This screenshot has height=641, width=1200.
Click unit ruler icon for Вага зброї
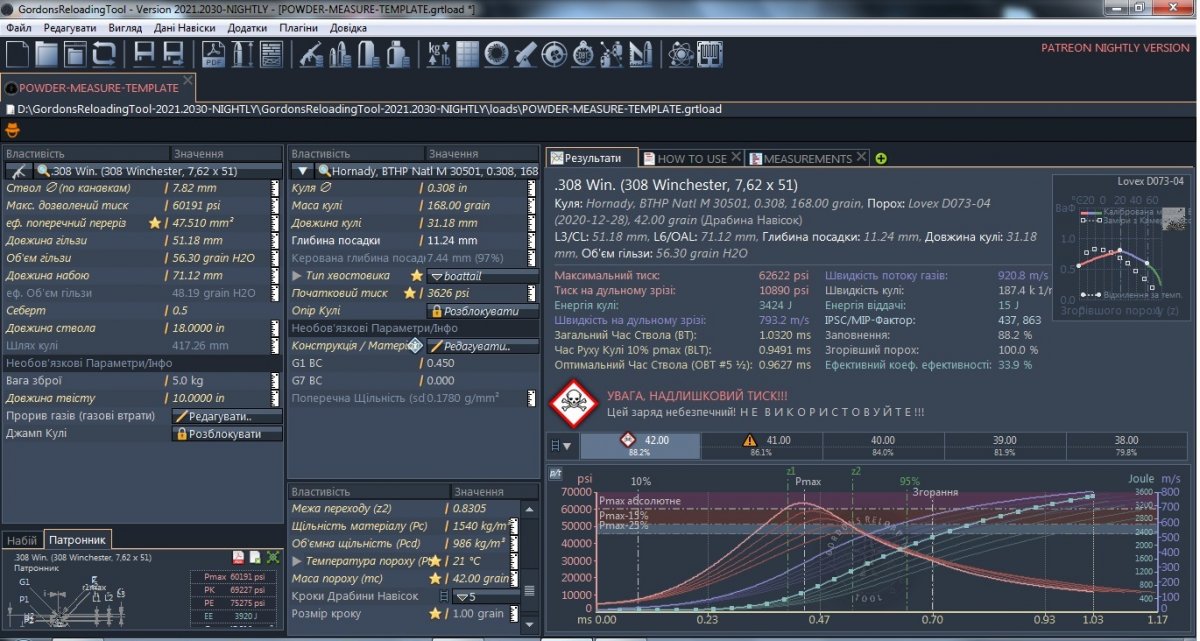(x=275, y=381)
